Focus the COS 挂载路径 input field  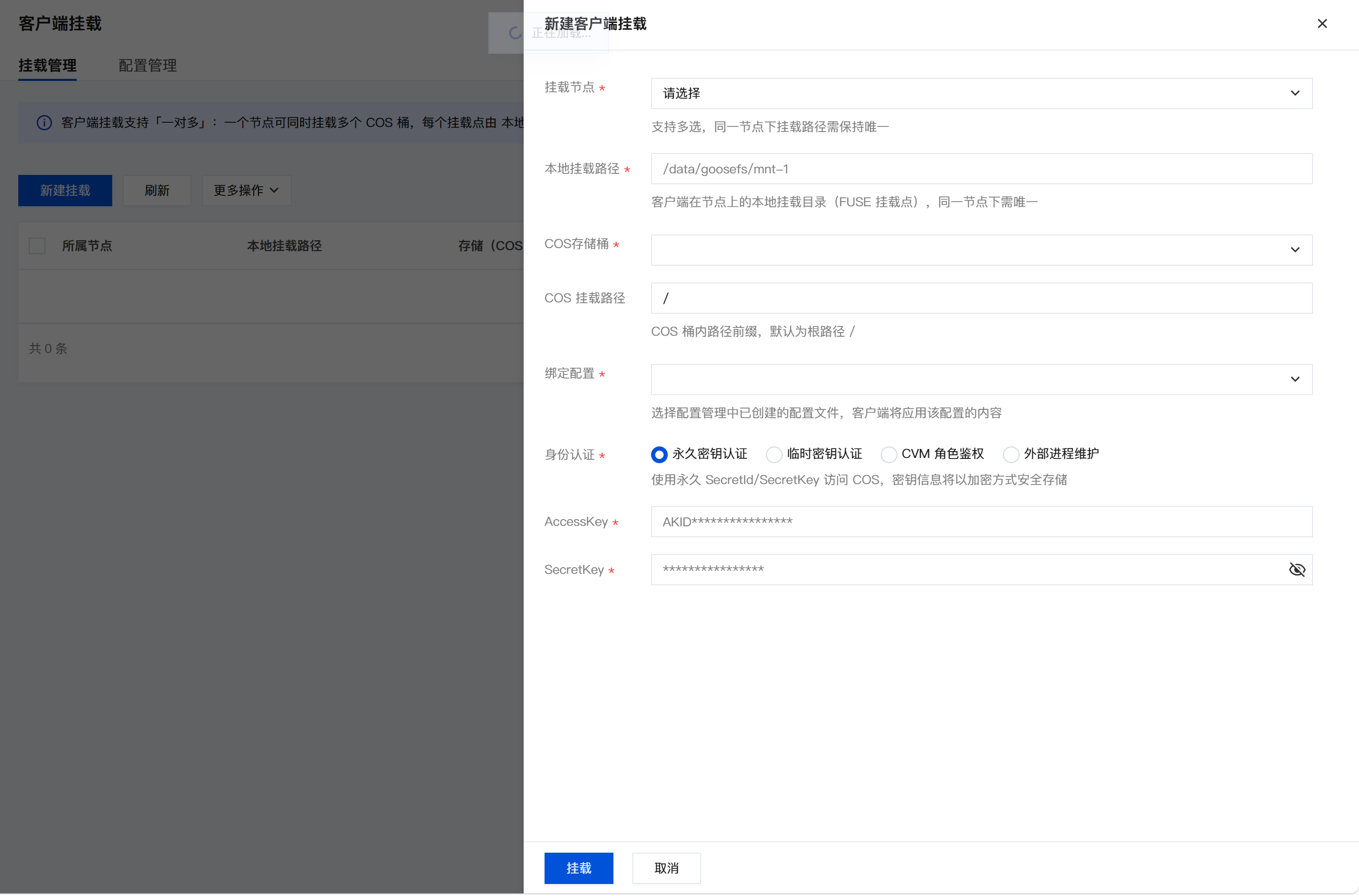tap(982, 298)
